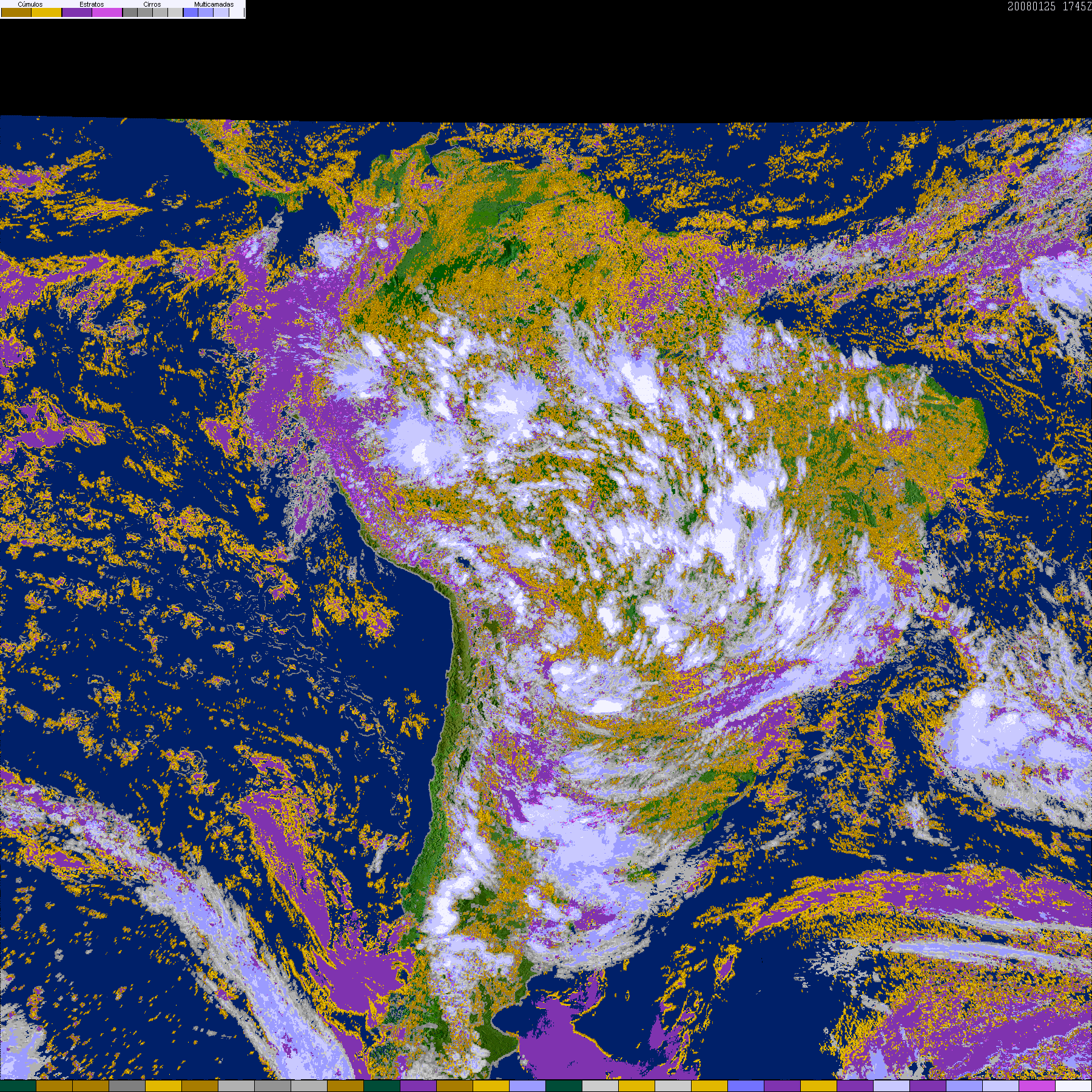Pick the dark purple Estratos swatch
This screenshot has height=1092, width=1092.
[77, 13]
